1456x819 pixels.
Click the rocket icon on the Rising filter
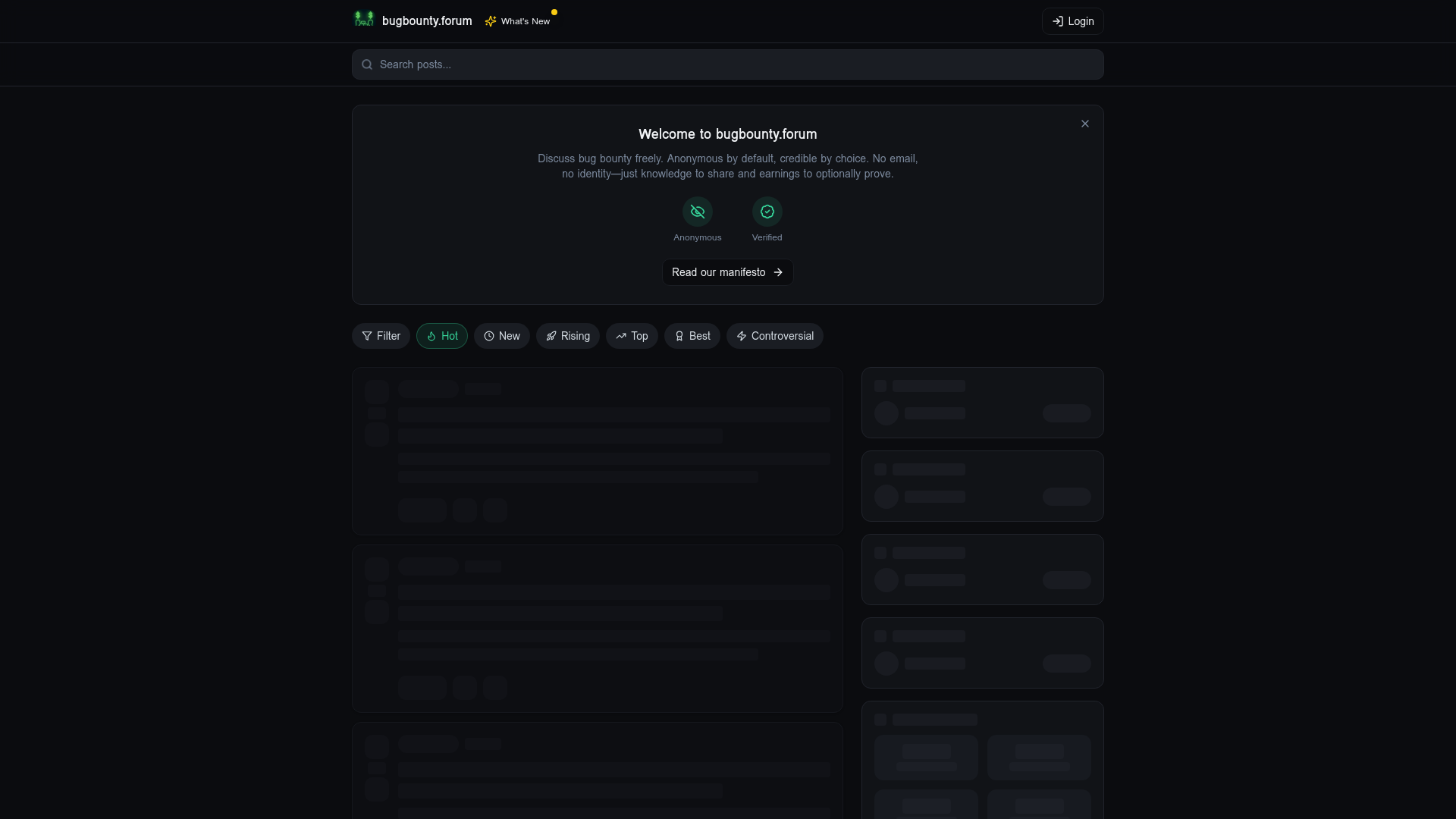tap(553, 336)
